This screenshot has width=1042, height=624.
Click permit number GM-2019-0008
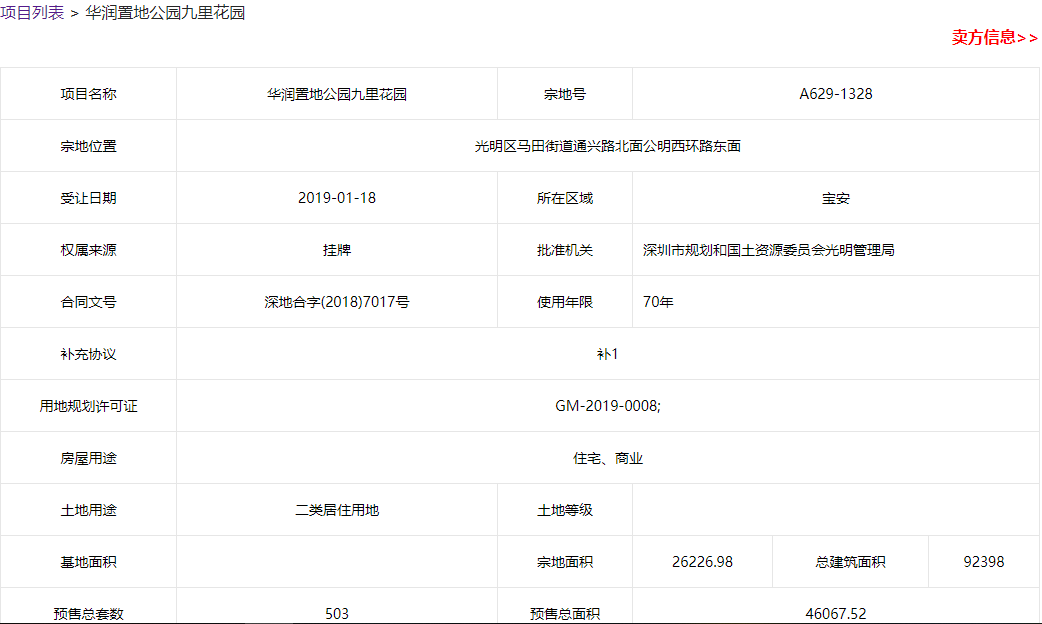pyautogui.click(x=607, y=406)
